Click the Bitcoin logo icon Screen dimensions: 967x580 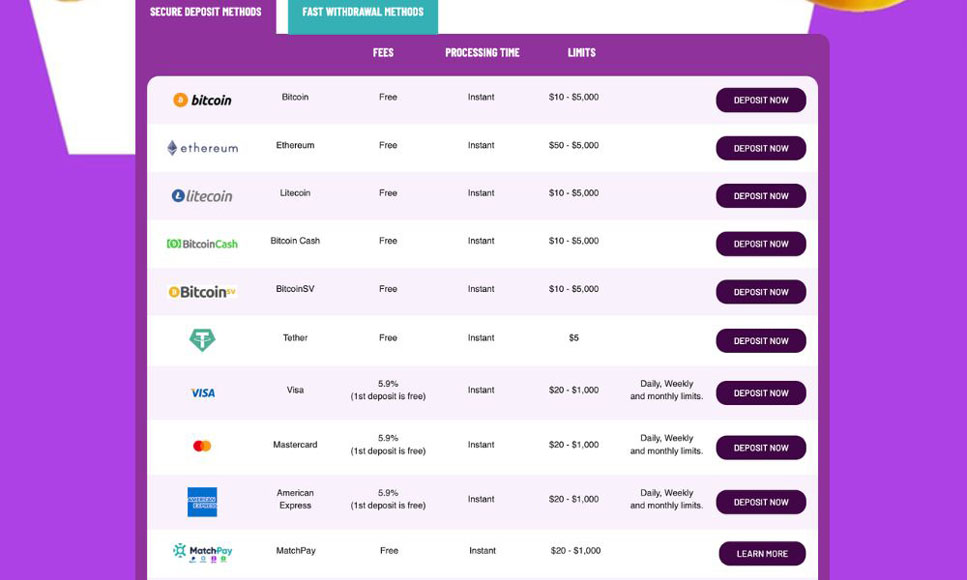pyautogui.click(x=204, y=100)
